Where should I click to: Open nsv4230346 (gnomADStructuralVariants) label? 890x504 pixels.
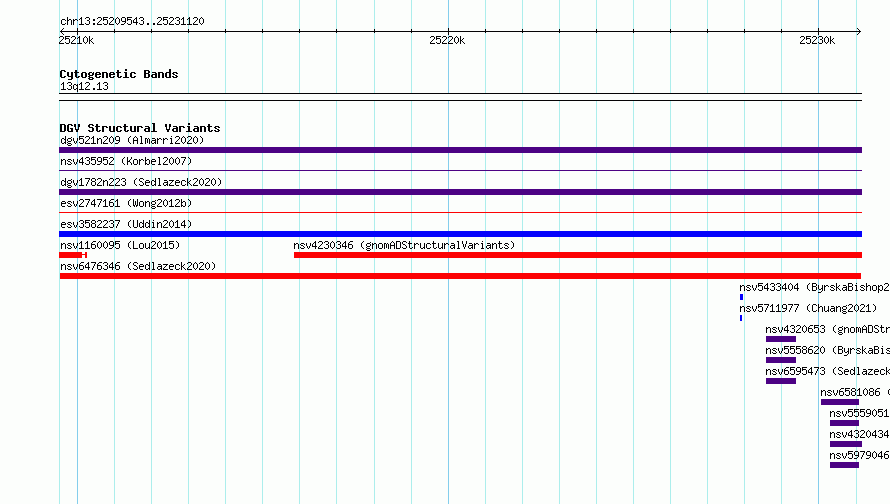[x=404, y=245]
